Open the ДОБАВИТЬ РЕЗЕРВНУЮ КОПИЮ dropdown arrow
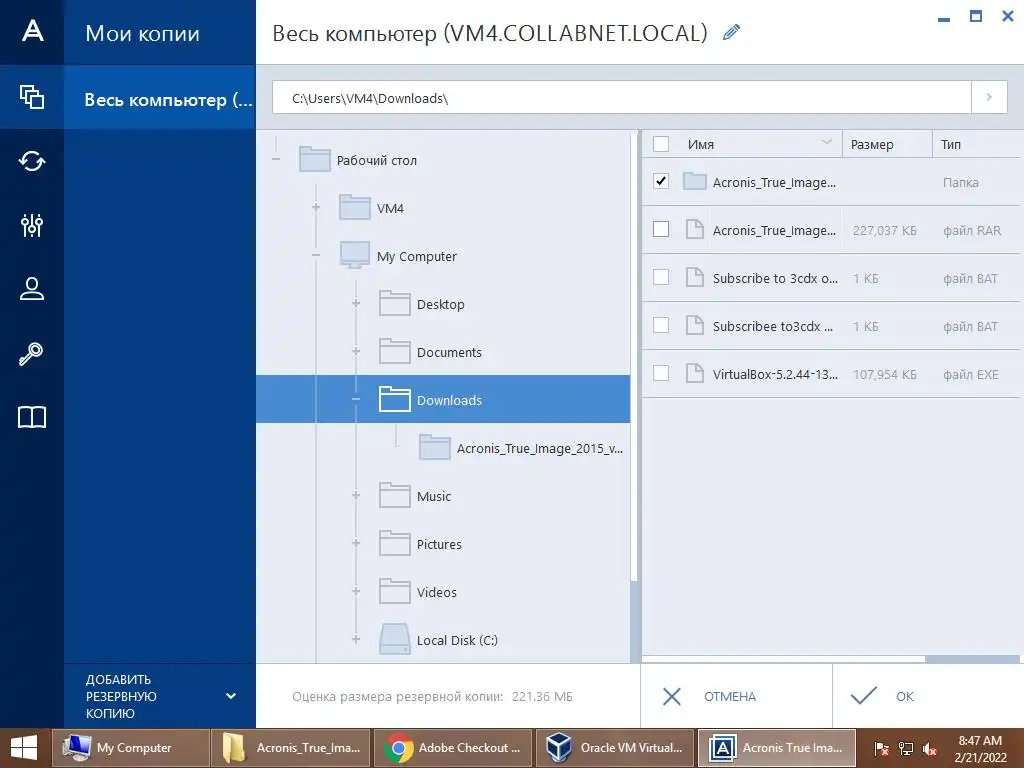This screenshot has width=1024, height=768. coord(231,696)
